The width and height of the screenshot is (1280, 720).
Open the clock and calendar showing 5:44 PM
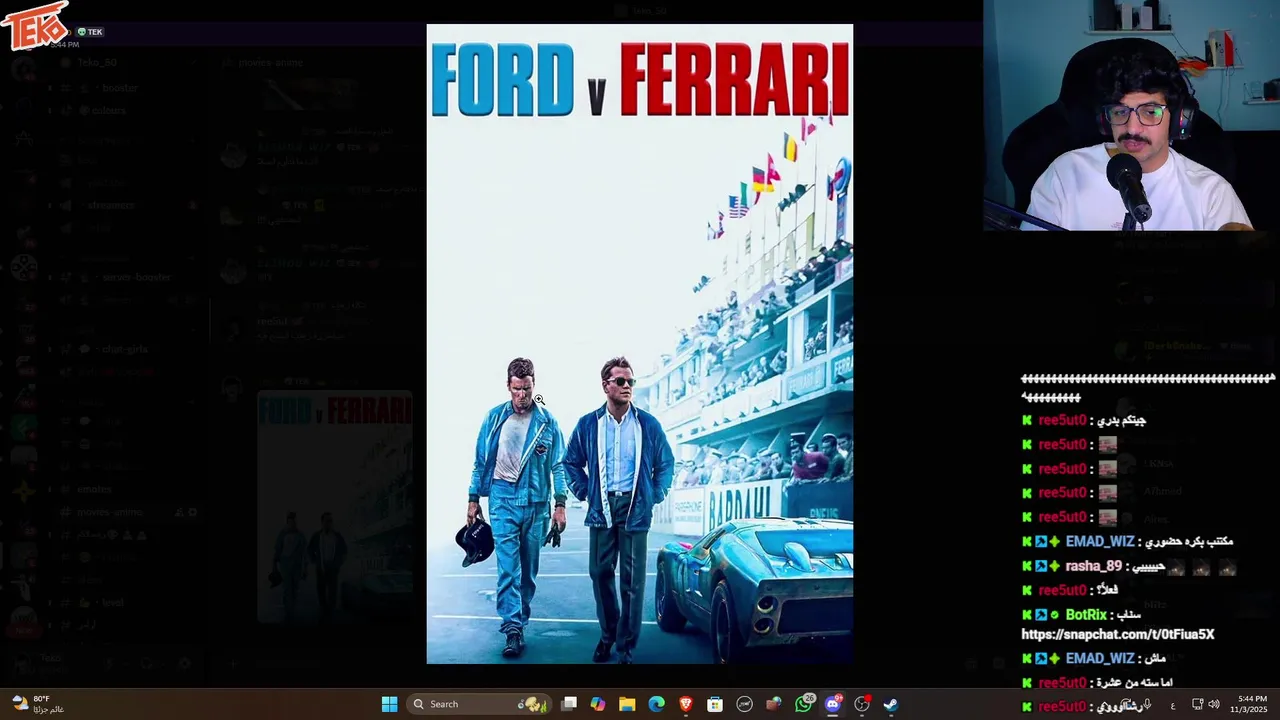(x=1251, y=704)
